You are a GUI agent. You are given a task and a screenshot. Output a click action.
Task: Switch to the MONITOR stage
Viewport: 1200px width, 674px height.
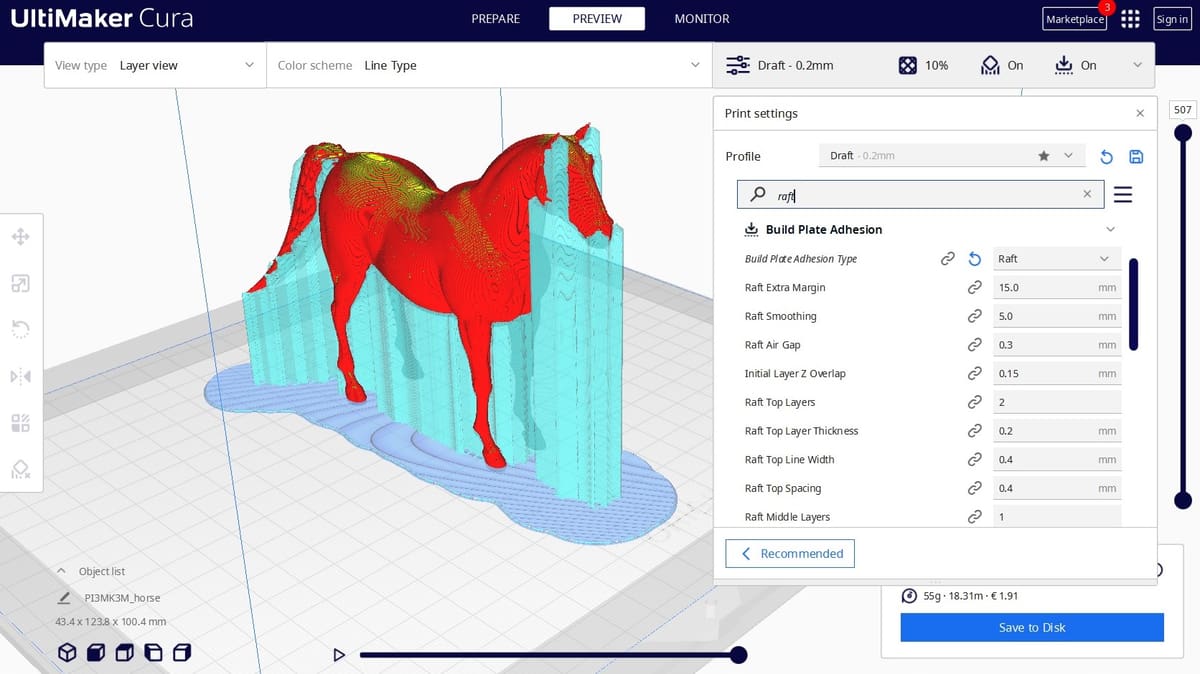click(702, 19)
